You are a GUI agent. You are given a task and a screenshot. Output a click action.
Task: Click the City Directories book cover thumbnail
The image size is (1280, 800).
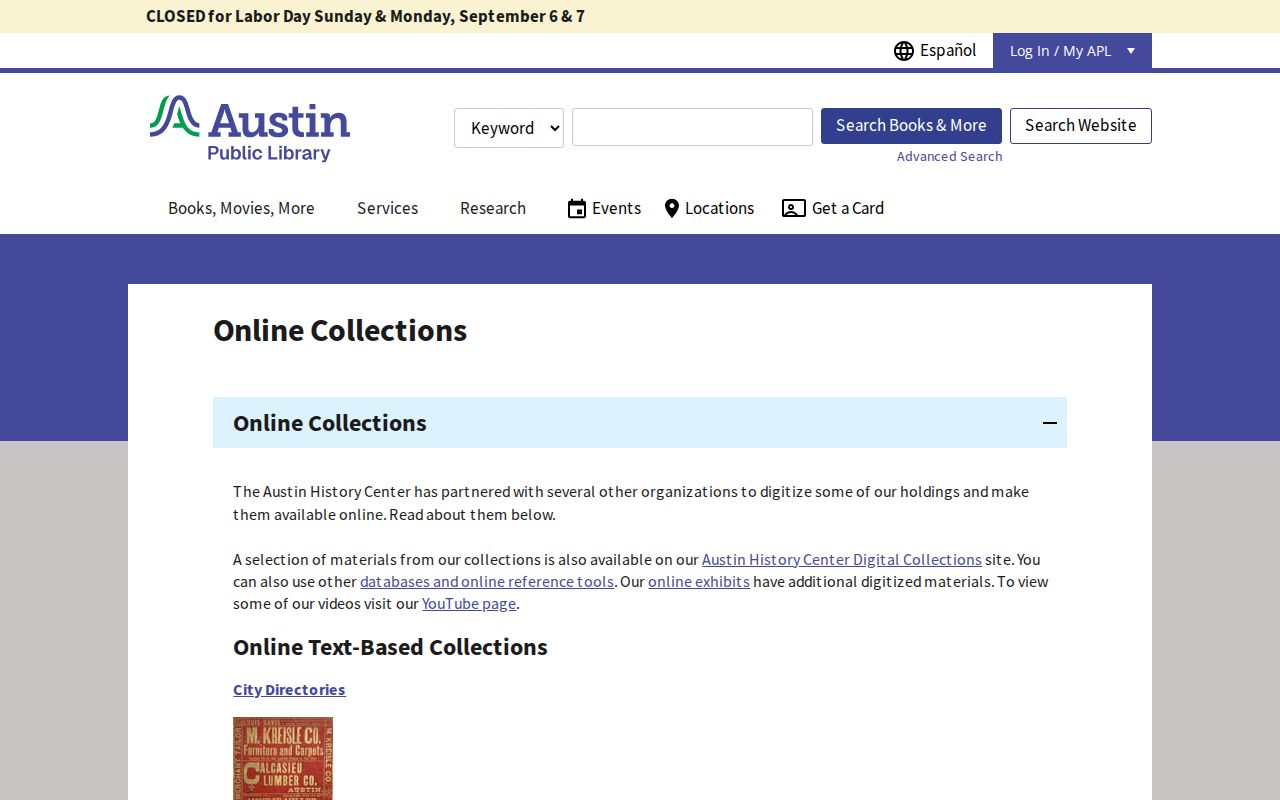283,758
